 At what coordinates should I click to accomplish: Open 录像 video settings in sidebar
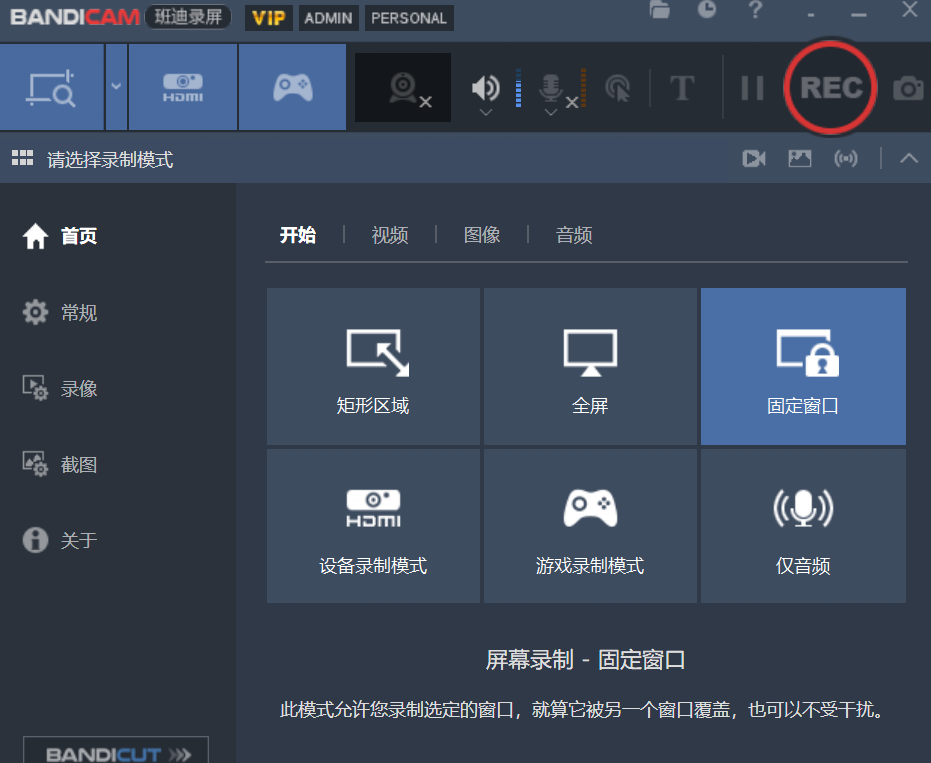point(59,388)
